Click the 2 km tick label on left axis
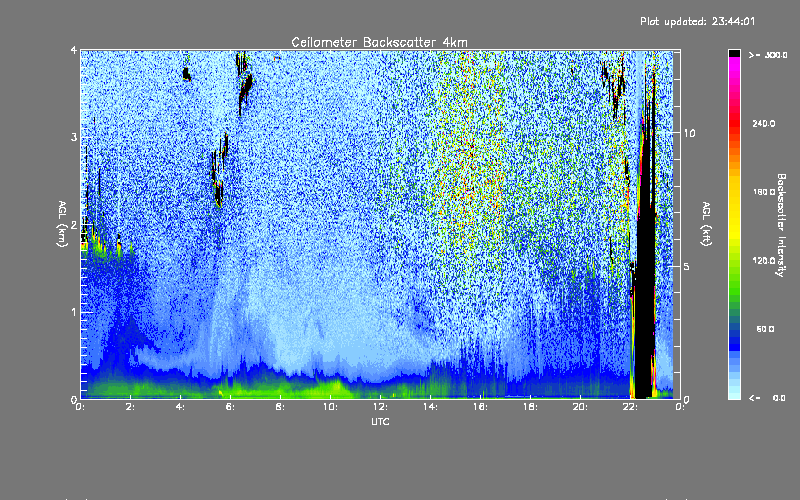 coord(74,225)
